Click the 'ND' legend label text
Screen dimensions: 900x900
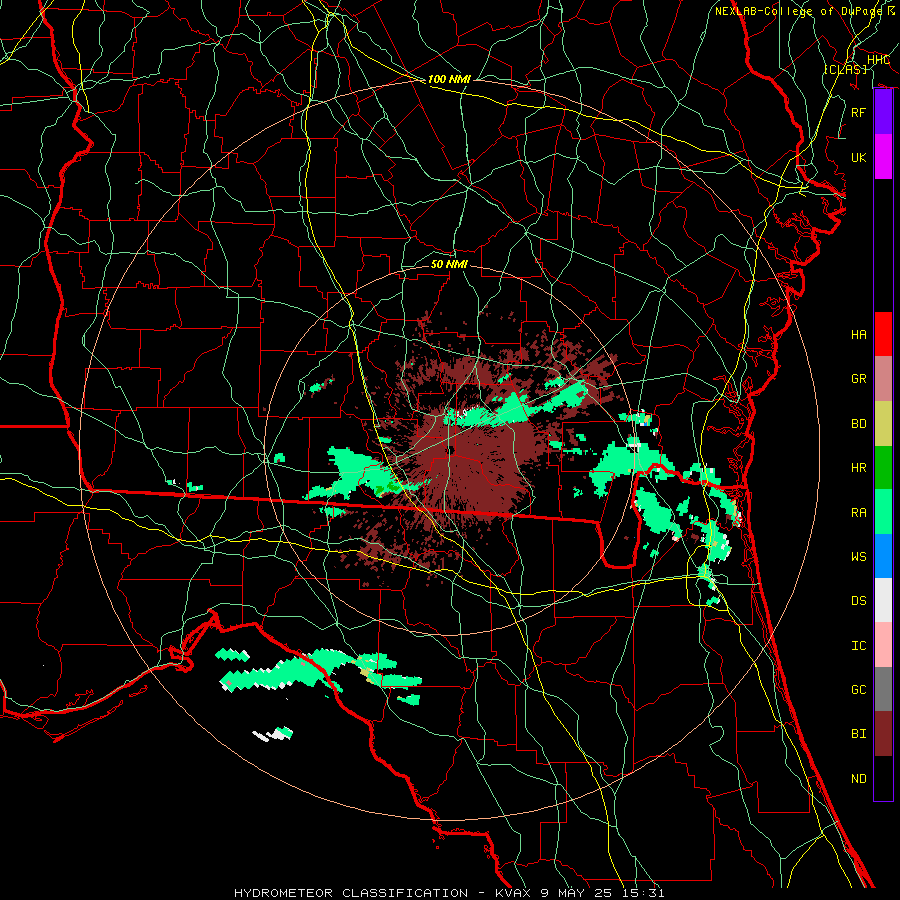858,779
